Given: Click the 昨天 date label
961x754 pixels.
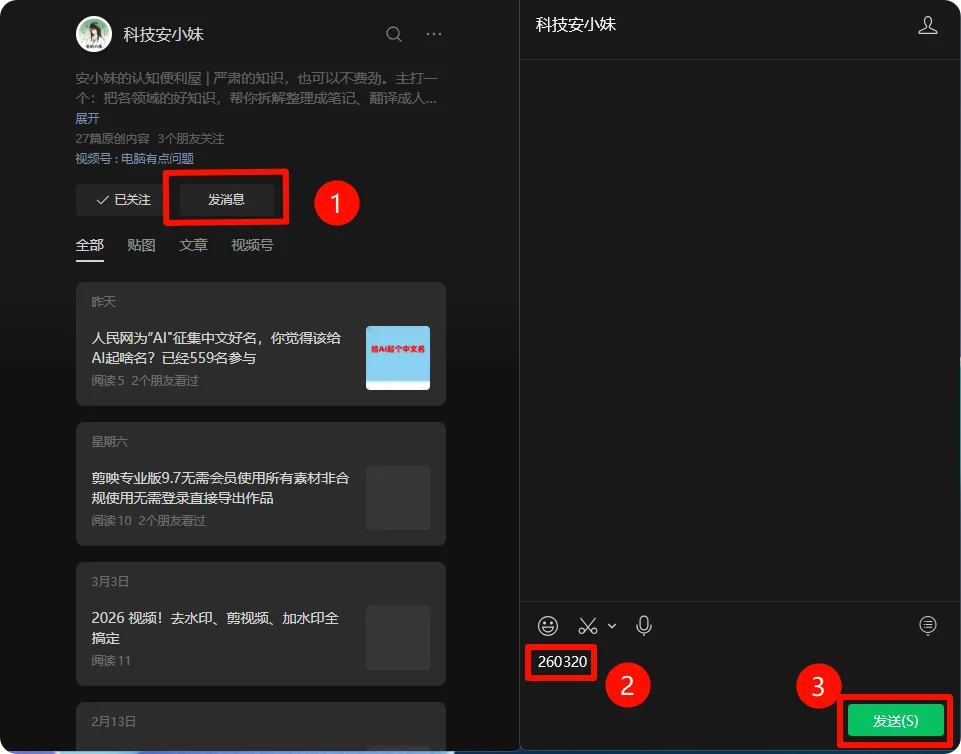Looking at the screenshot, I should [x=103, y=302].
